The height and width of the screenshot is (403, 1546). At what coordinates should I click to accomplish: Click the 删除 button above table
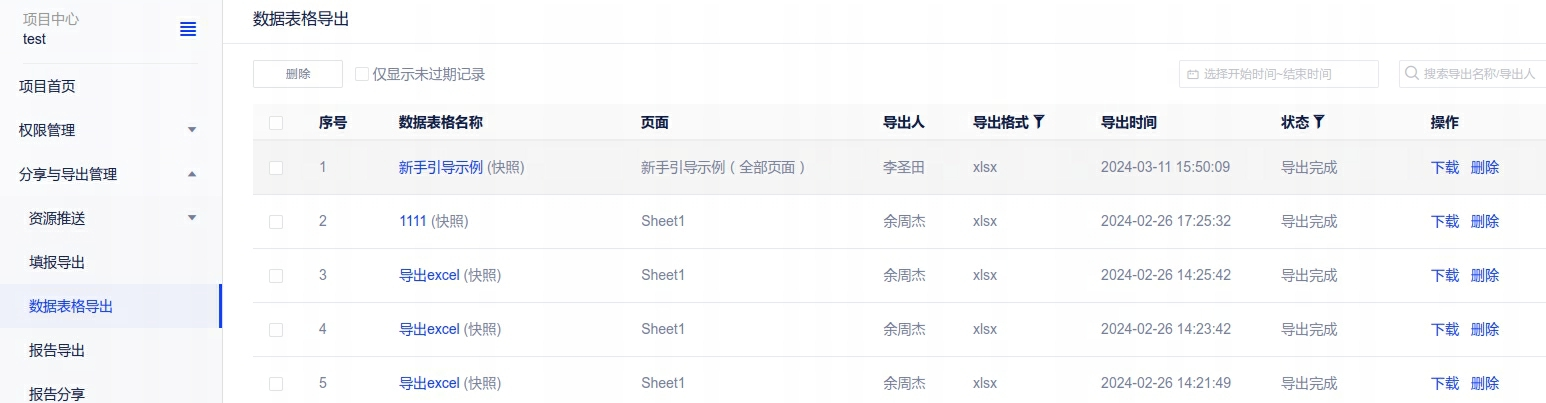298,74
